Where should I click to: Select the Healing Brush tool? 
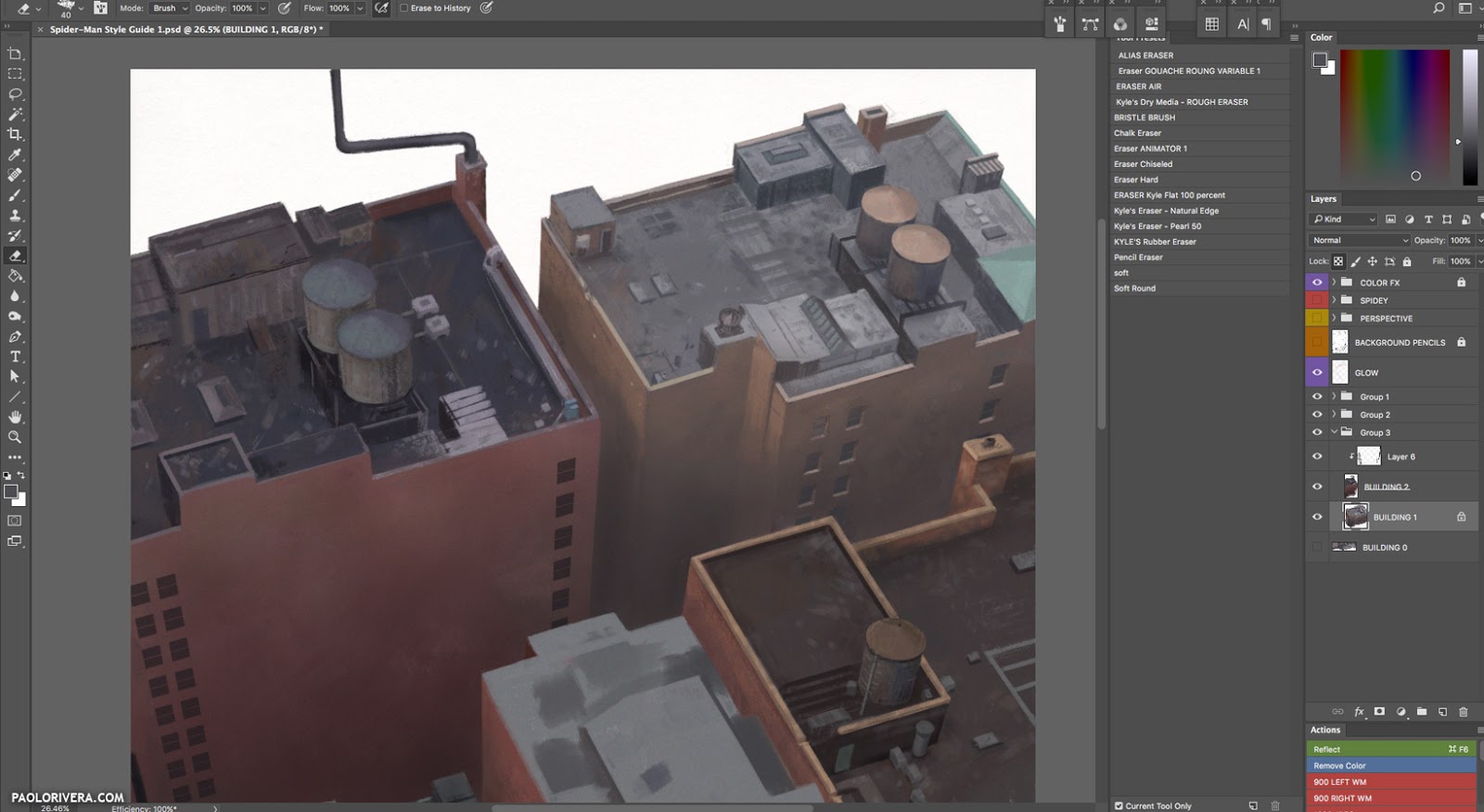(15, 175)
